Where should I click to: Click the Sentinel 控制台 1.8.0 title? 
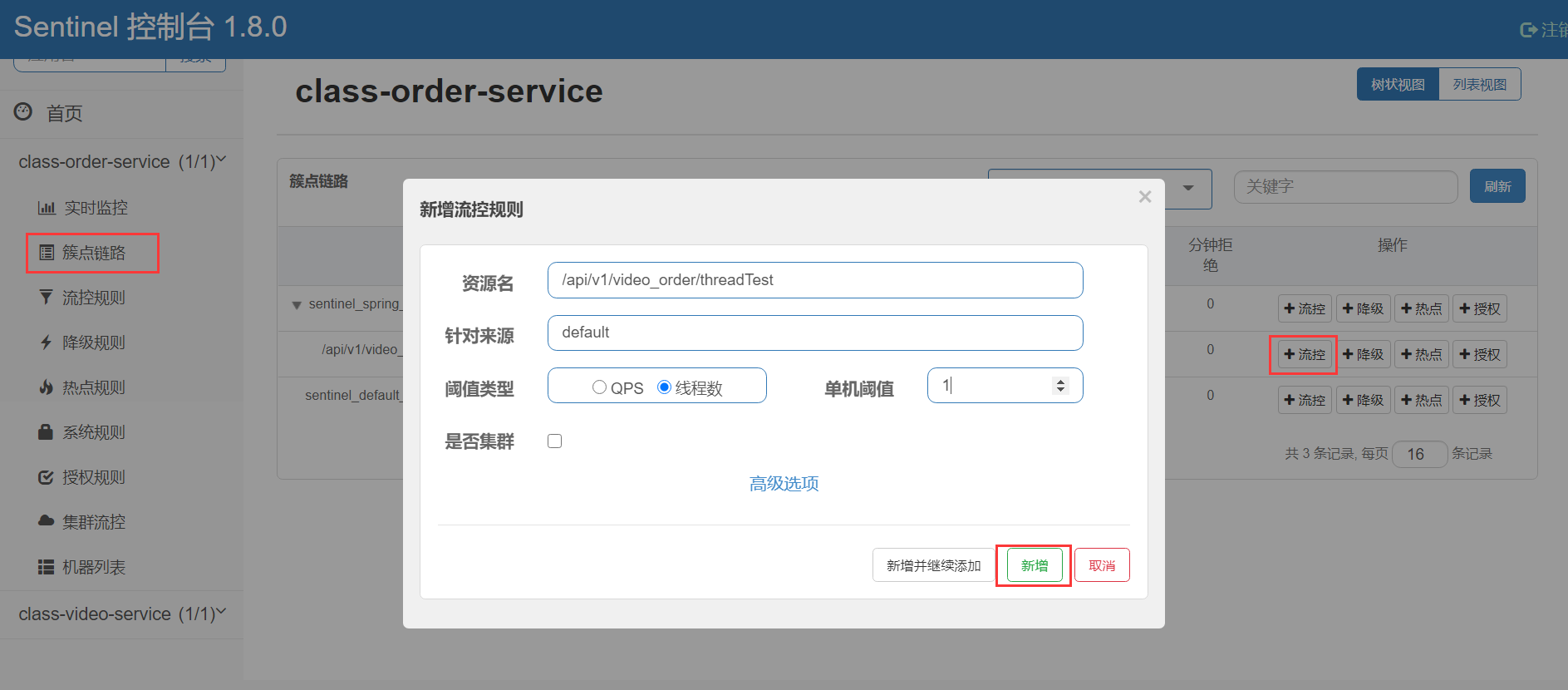click(x=150, y=27)
